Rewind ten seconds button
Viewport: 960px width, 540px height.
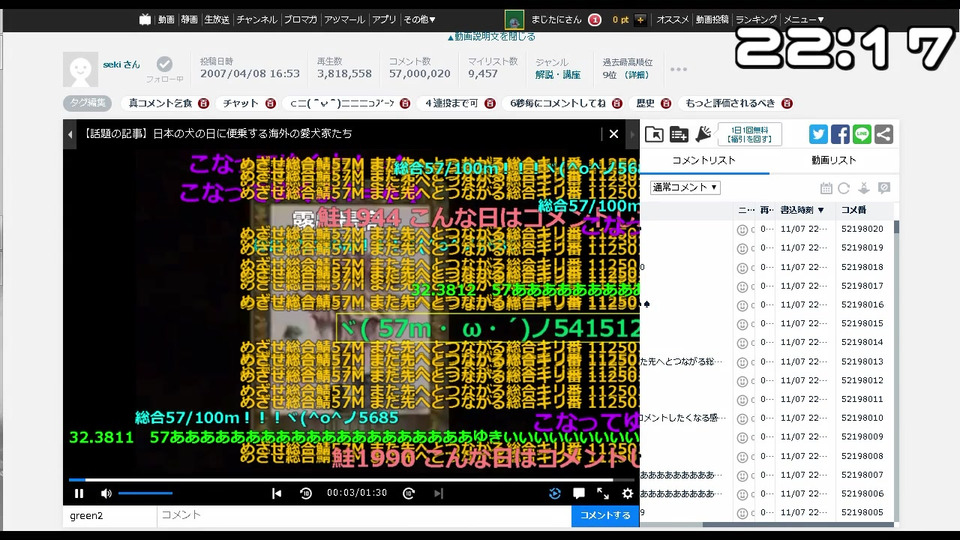(x=306, y=493)
